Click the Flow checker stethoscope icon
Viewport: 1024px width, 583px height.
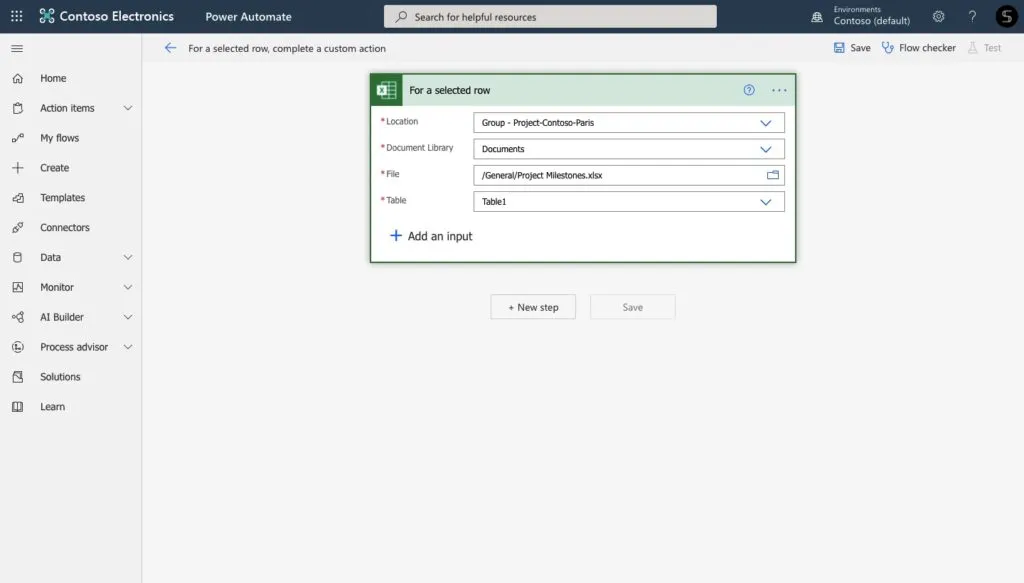coord(888,48)
